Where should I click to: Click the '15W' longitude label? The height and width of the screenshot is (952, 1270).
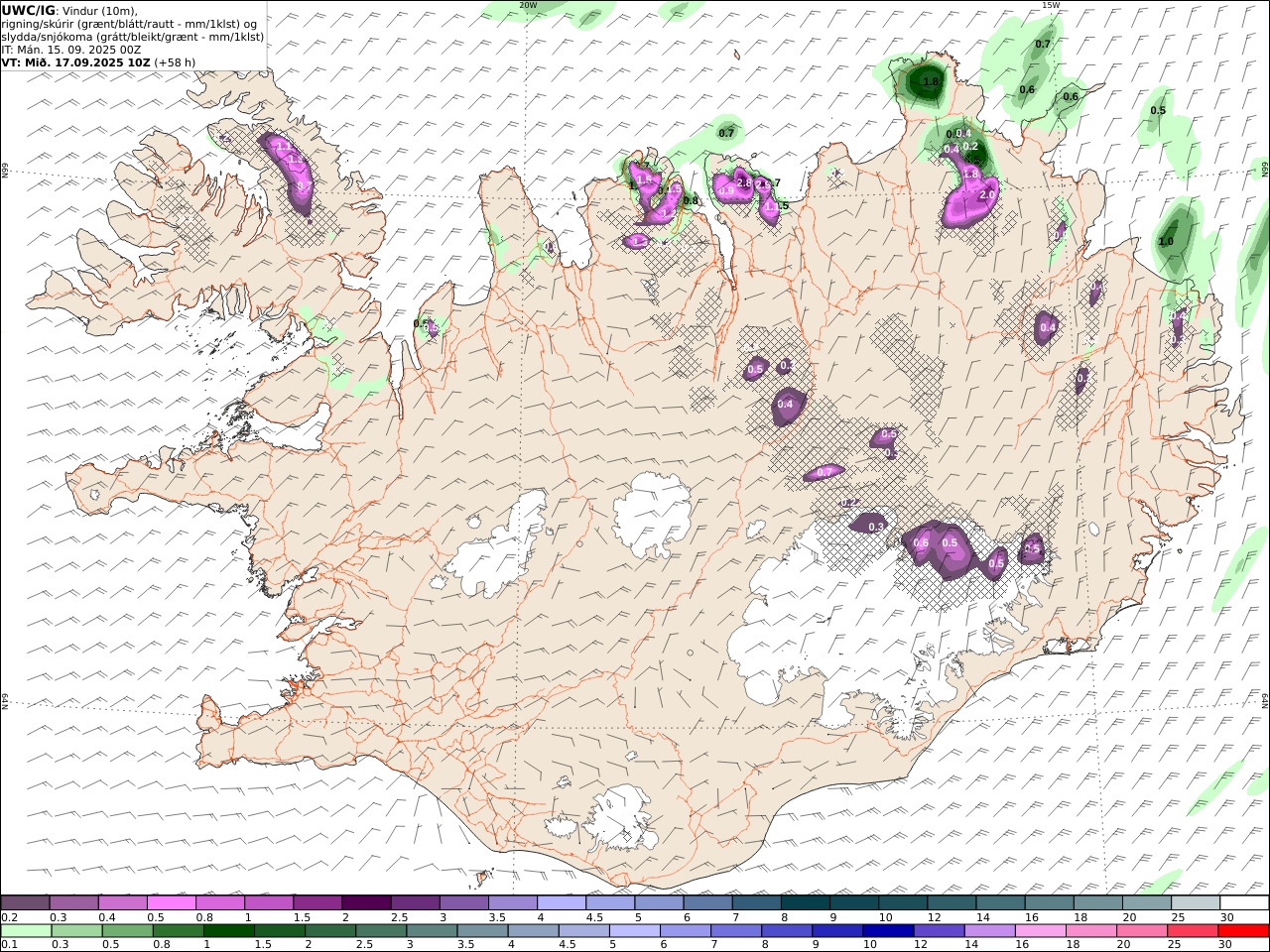[x=1051, y=5]
